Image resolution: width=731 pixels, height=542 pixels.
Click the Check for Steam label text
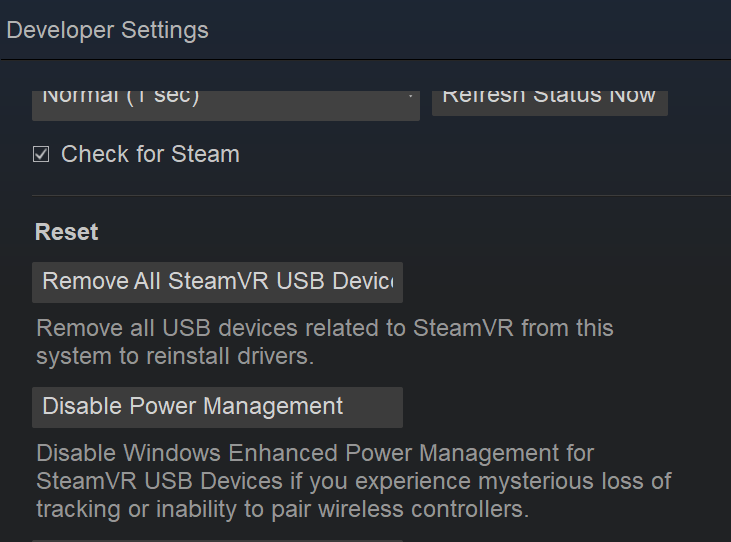click(x=150, y=154)
